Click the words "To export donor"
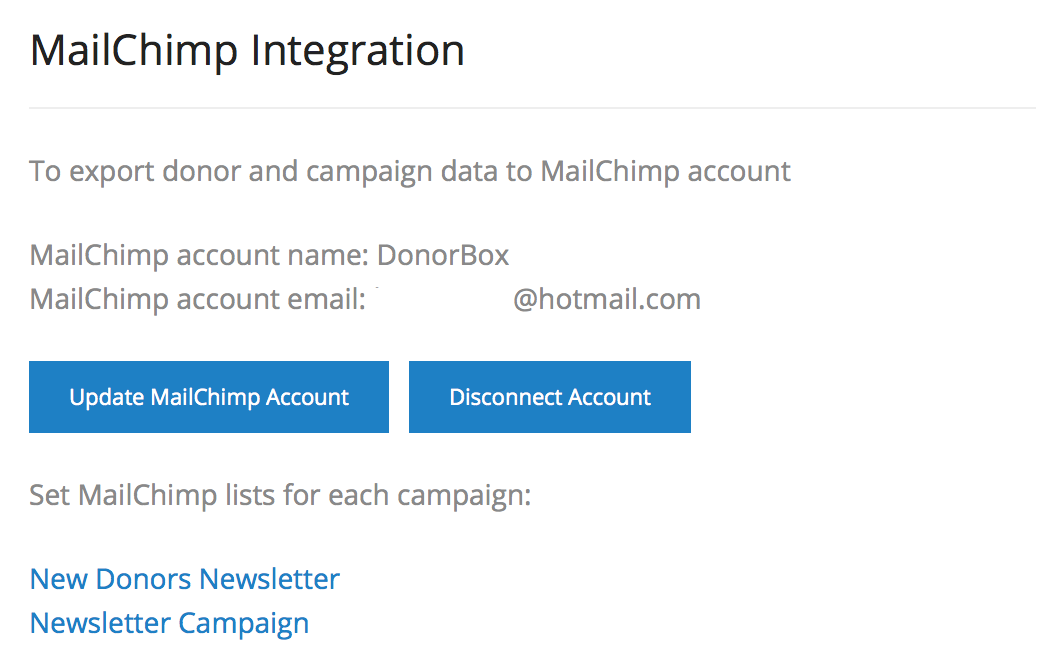This screenshot has height=665, width=1041. [x=130, y=171]
